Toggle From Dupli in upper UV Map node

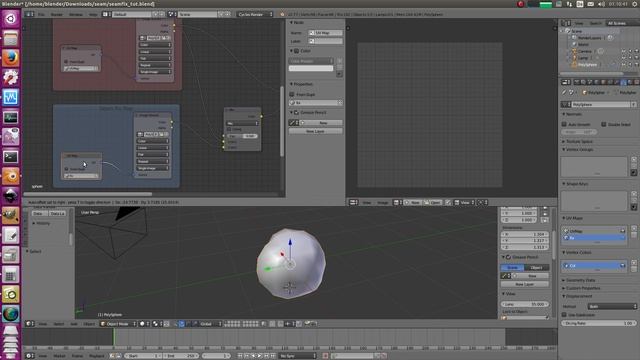[66, 62]
